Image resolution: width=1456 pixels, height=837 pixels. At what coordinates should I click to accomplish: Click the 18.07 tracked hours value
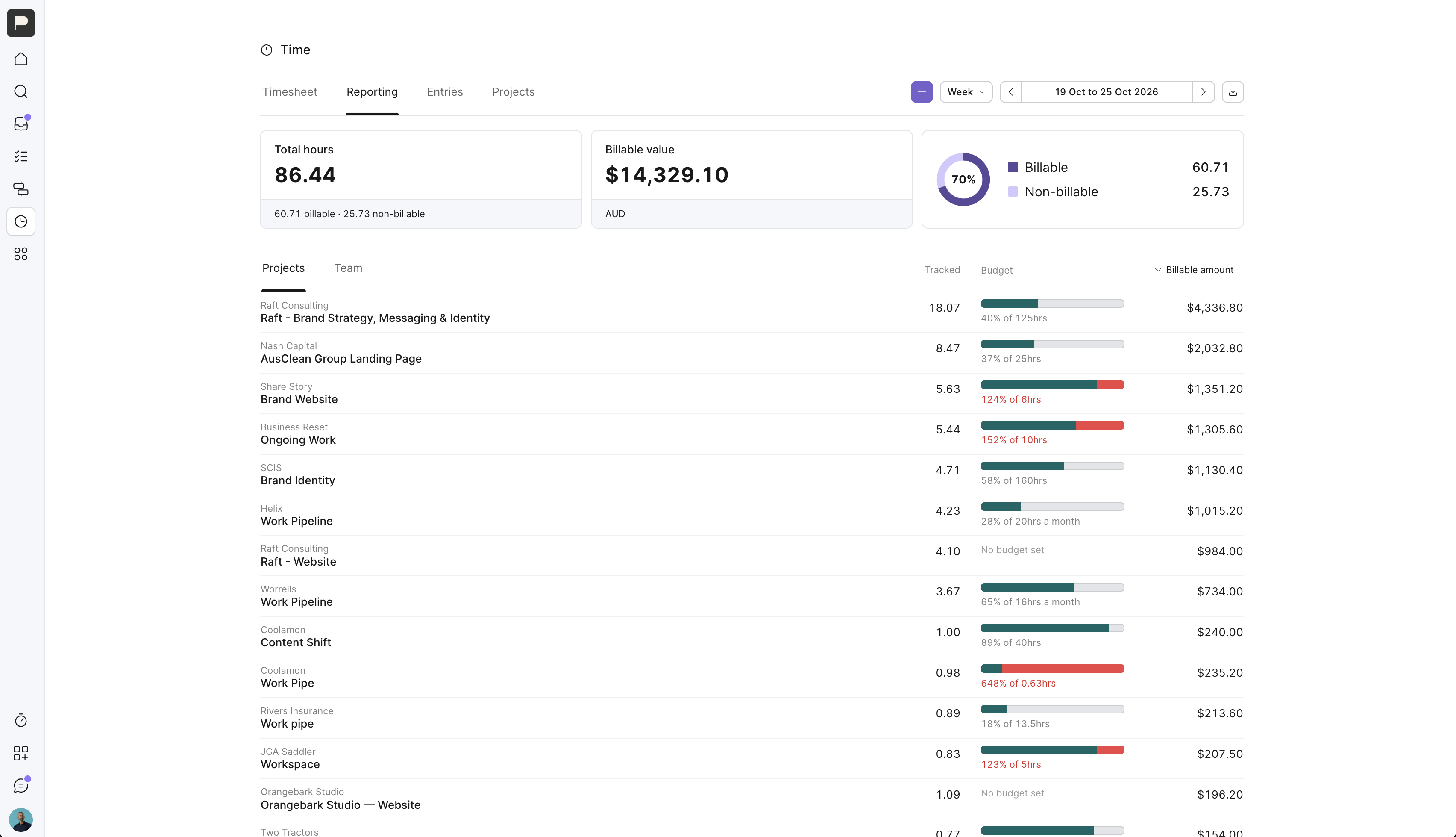(x=944, y=307)
